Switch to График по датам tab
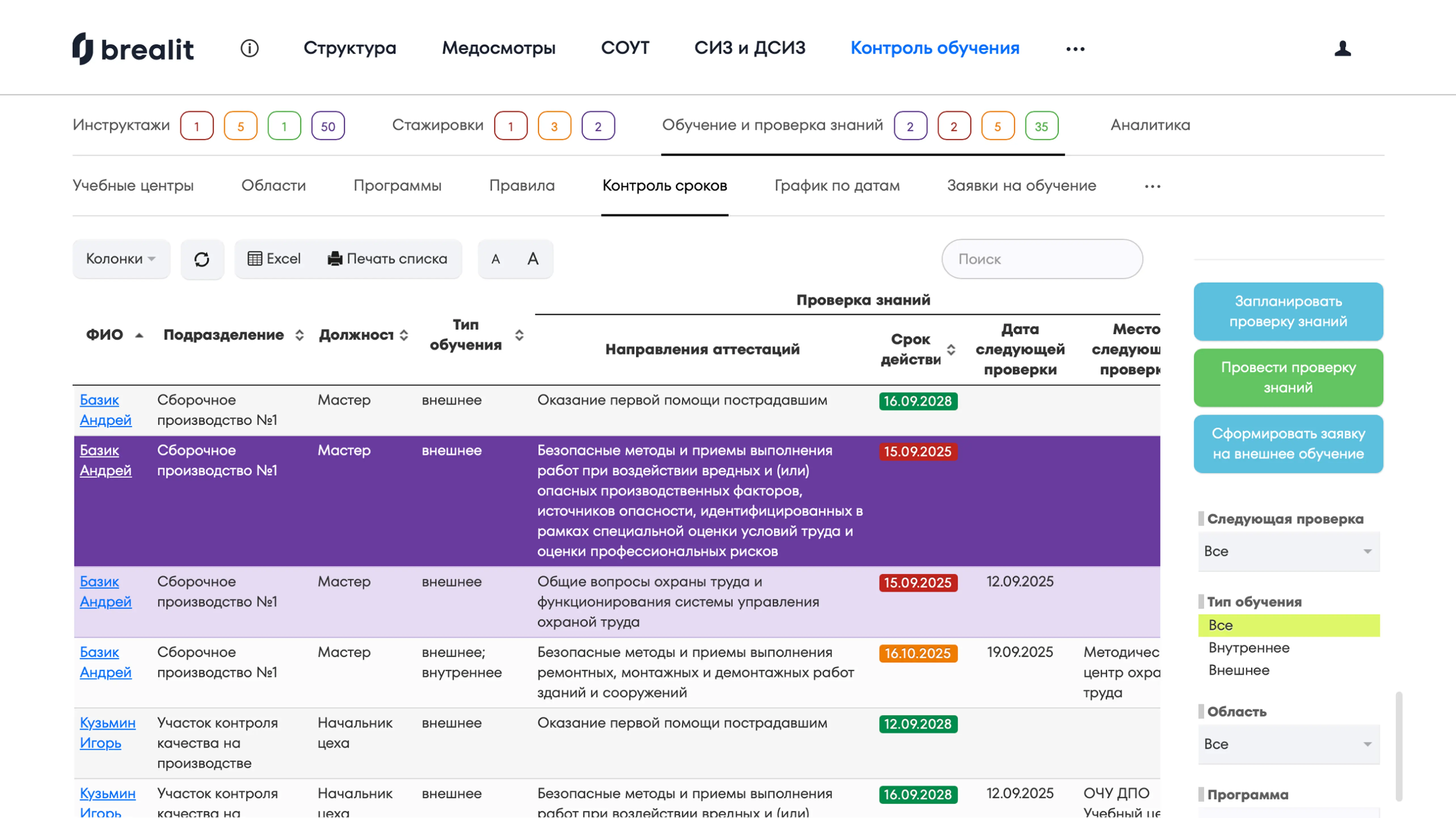Viewport: 1456px width, 818px height. pos(837,185)
